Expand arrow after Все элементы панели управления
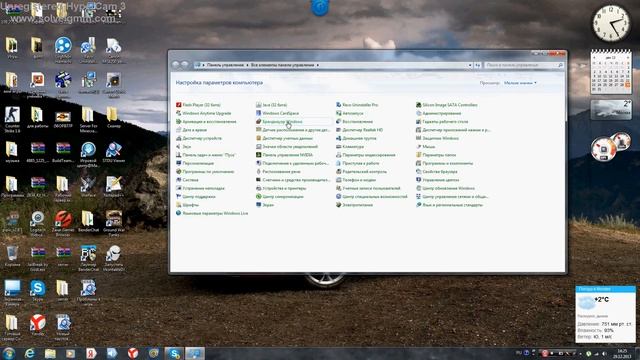This screenshot has height=360, width=640. [318, 65]
